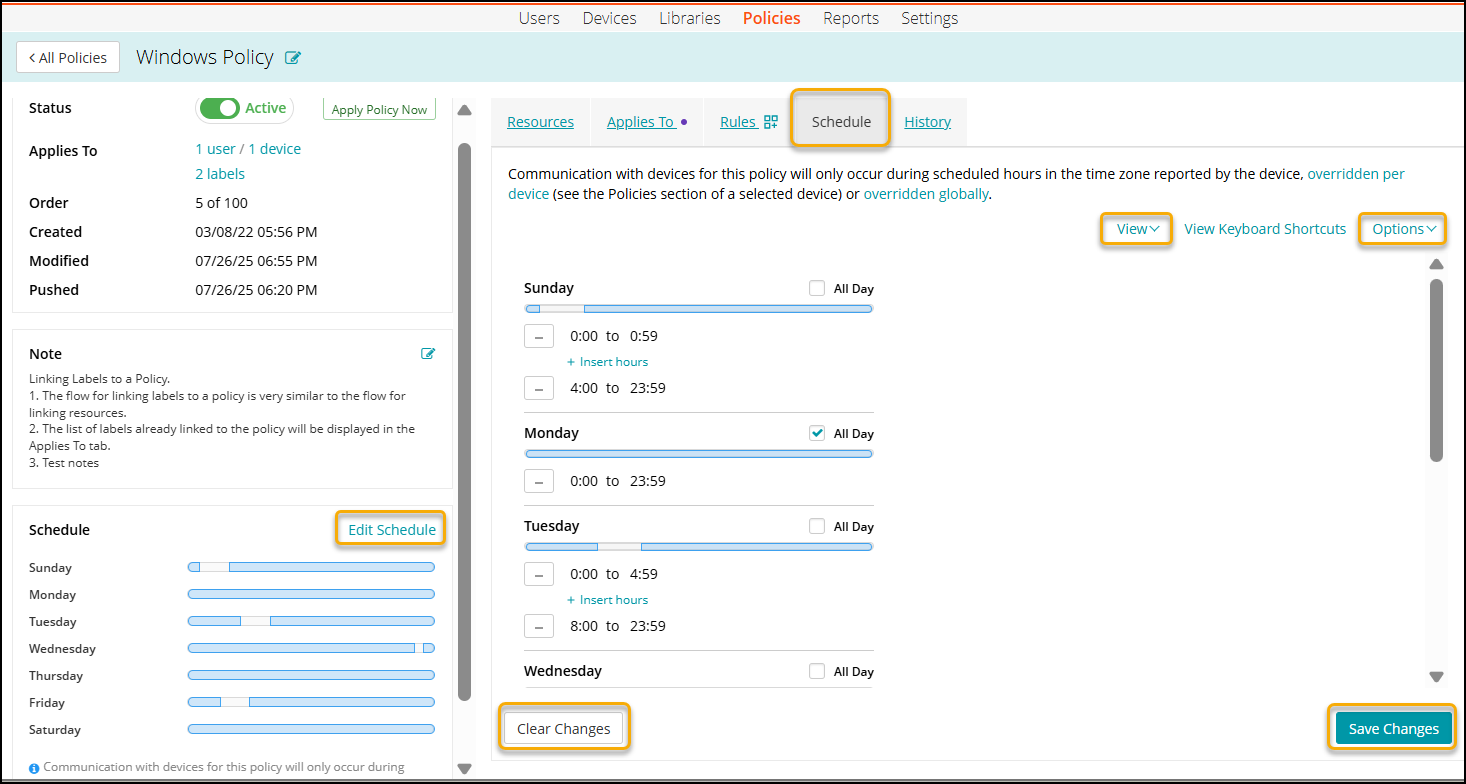The width and height of the screenshot is (1466, 784).
Task: Open the Reports menu
Action: pos(850,18)
